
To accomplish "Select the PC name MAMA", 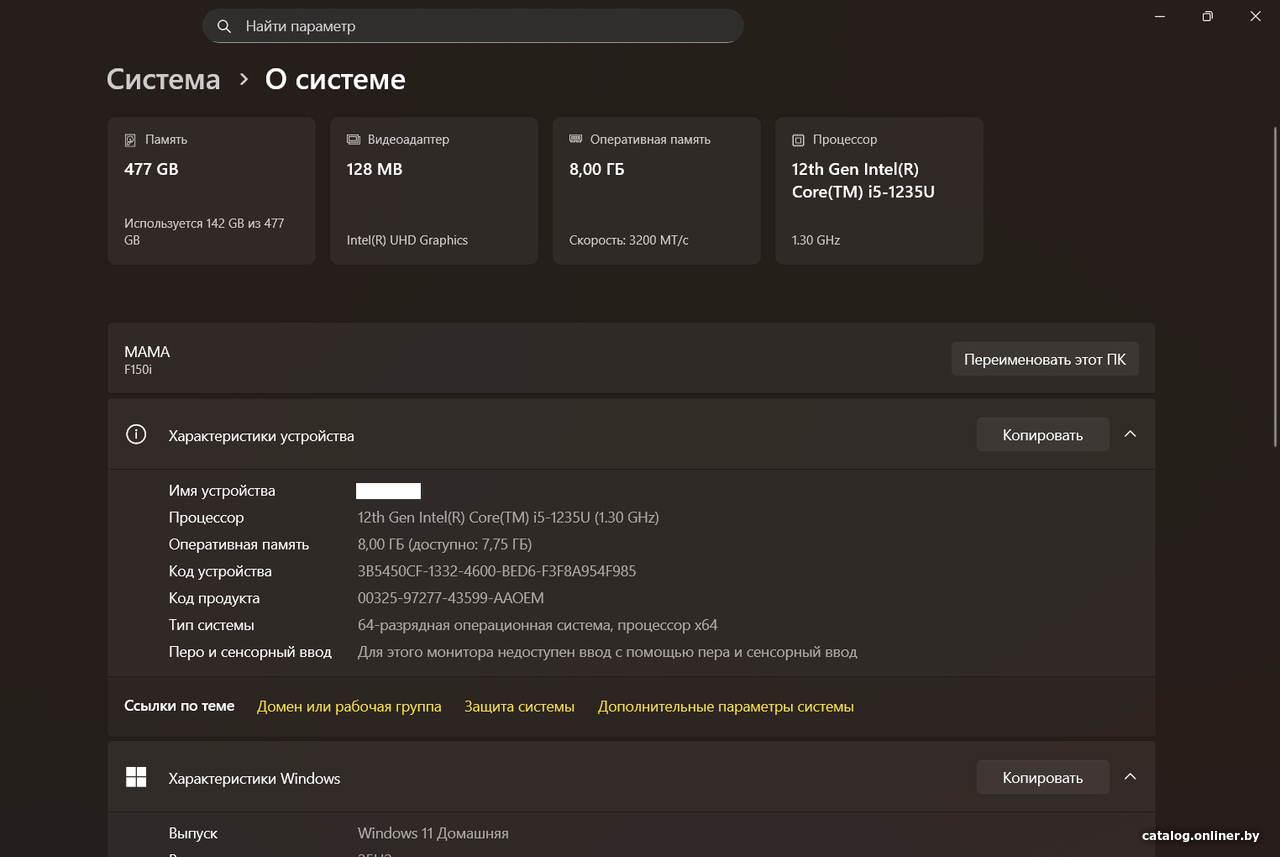I will click(x=147, y=352).
